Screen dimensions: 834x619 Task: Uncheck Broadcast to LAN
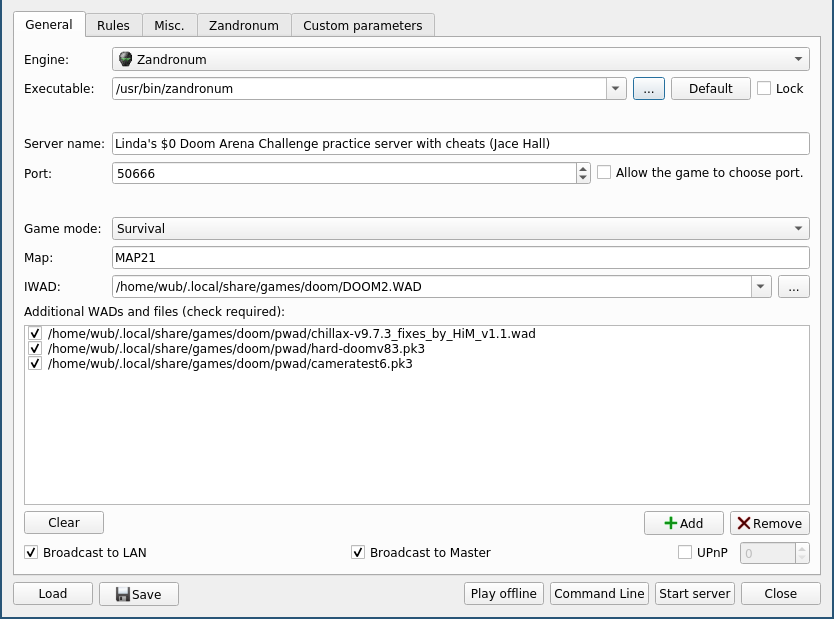[32, 552]
